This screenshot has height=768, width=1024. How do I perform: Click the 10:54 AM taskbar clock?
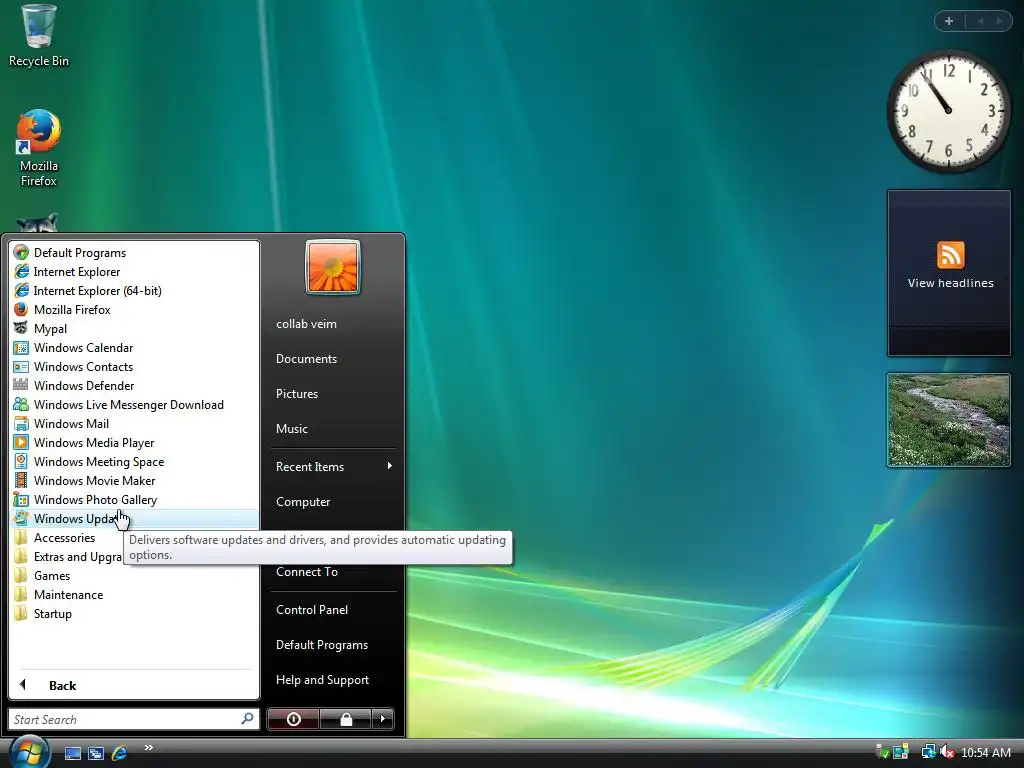pyautogui.click(x=986, y=753)
